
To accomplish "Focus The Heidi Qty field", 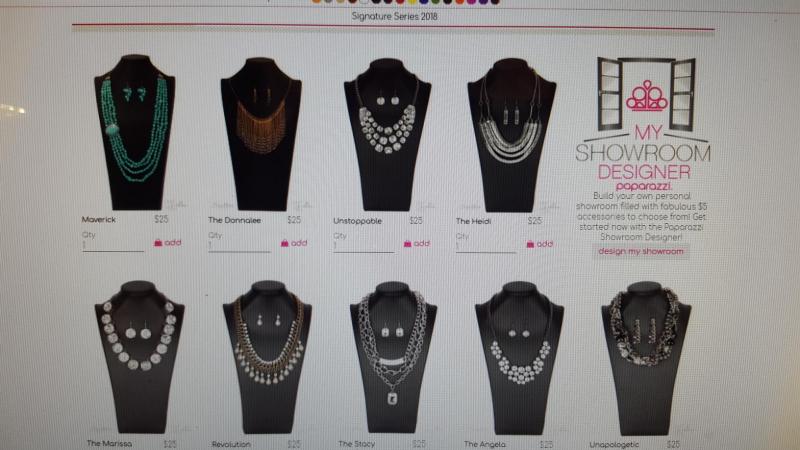I will pyautogui.click(x=486, y=247).
